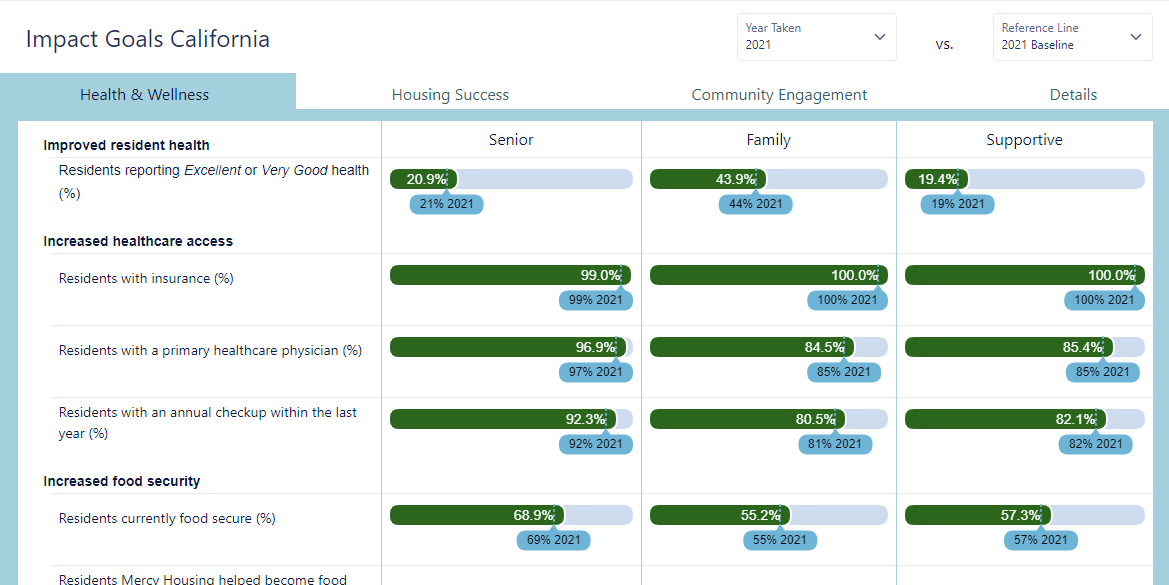This screenshot has height=585, width=1169.
Task: Select 'Residents with a primary healthcare physician' label
Action: pos(210,350)
